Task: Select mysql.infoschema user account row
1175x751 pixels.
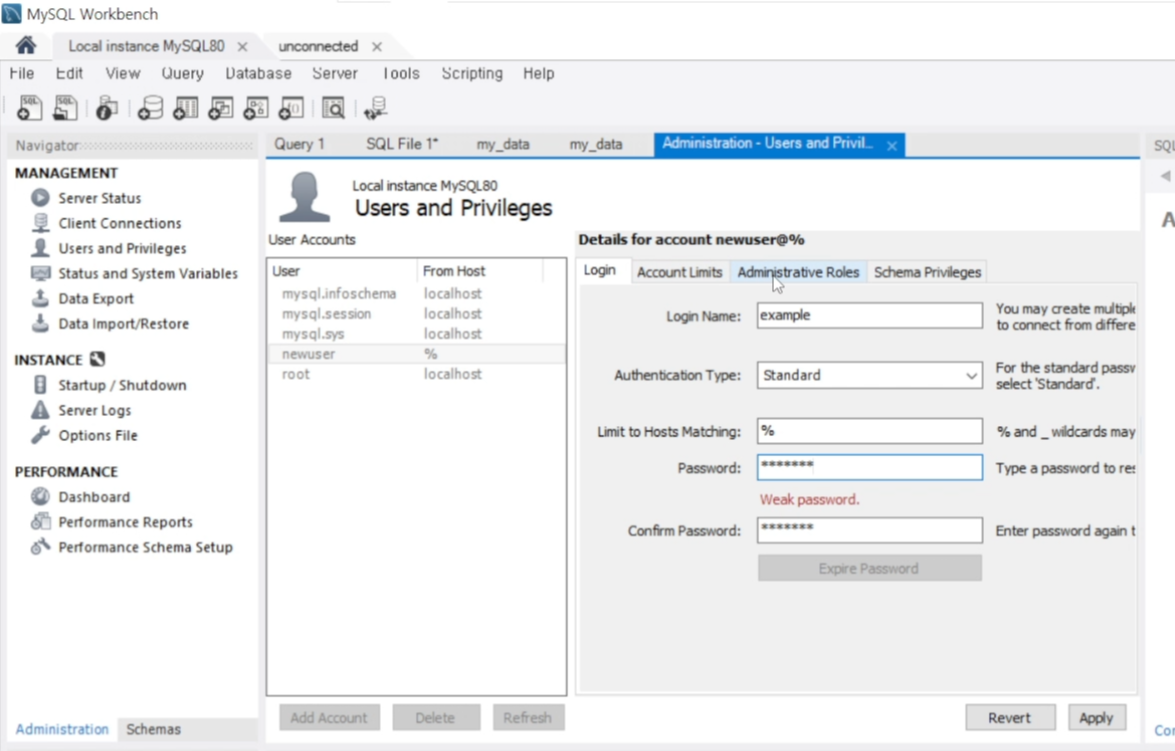Action: click(x=416, y=294)
